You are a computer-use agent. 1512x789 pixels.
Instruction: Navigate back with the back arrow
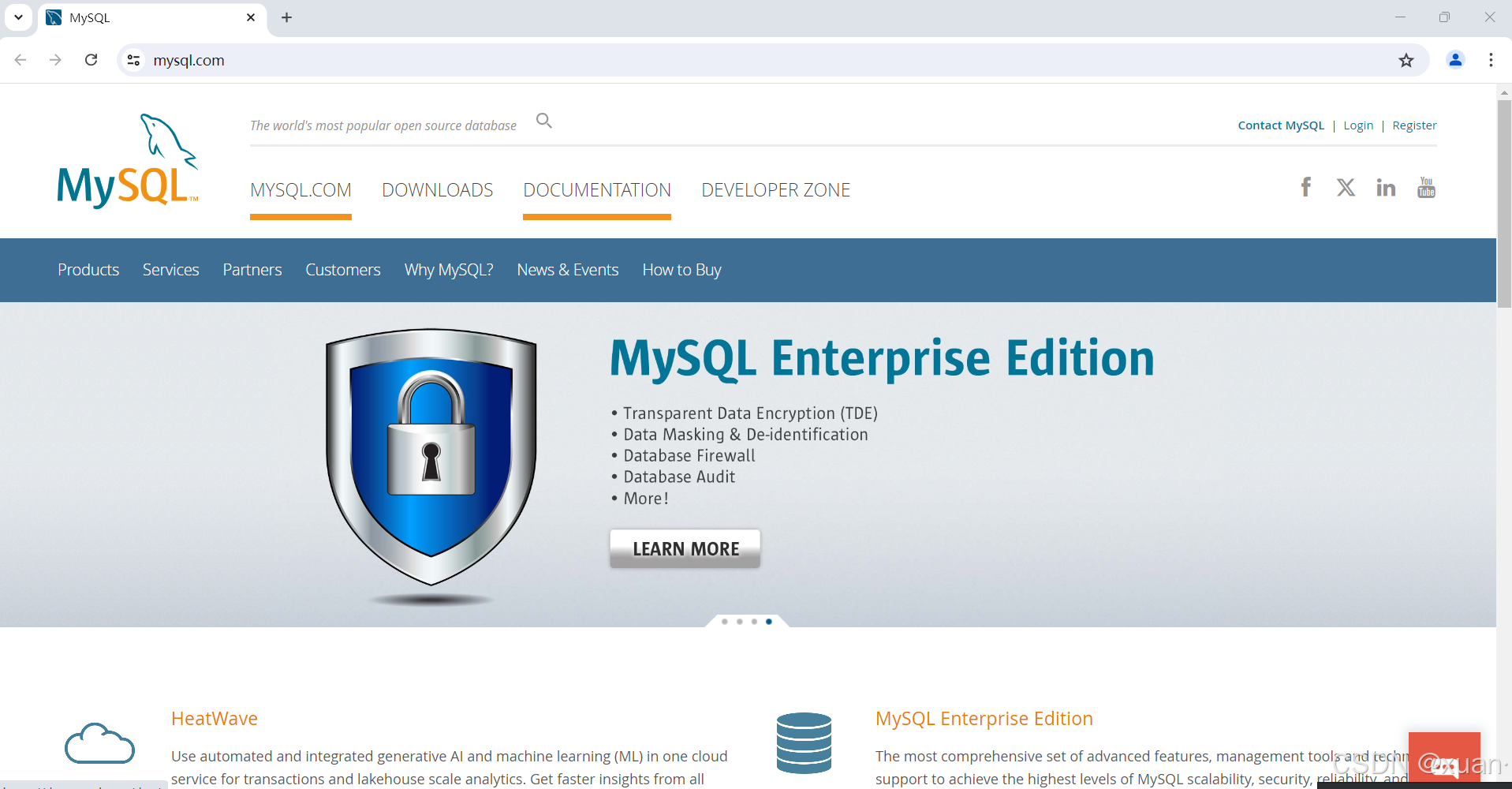coord(20,60)
